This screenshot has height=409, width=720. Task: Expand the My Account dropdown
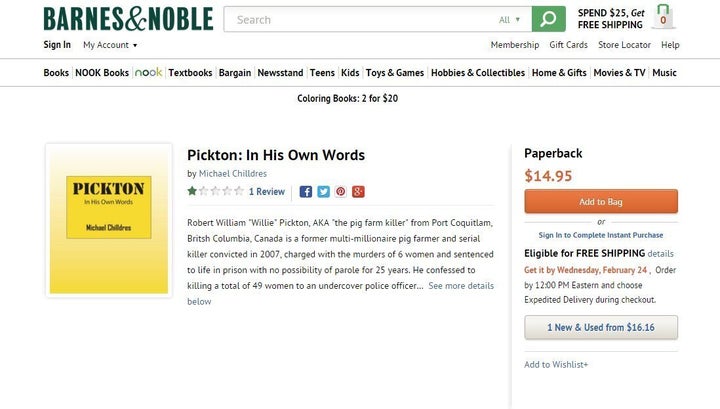pyautogui.click(x=110, y=45)
